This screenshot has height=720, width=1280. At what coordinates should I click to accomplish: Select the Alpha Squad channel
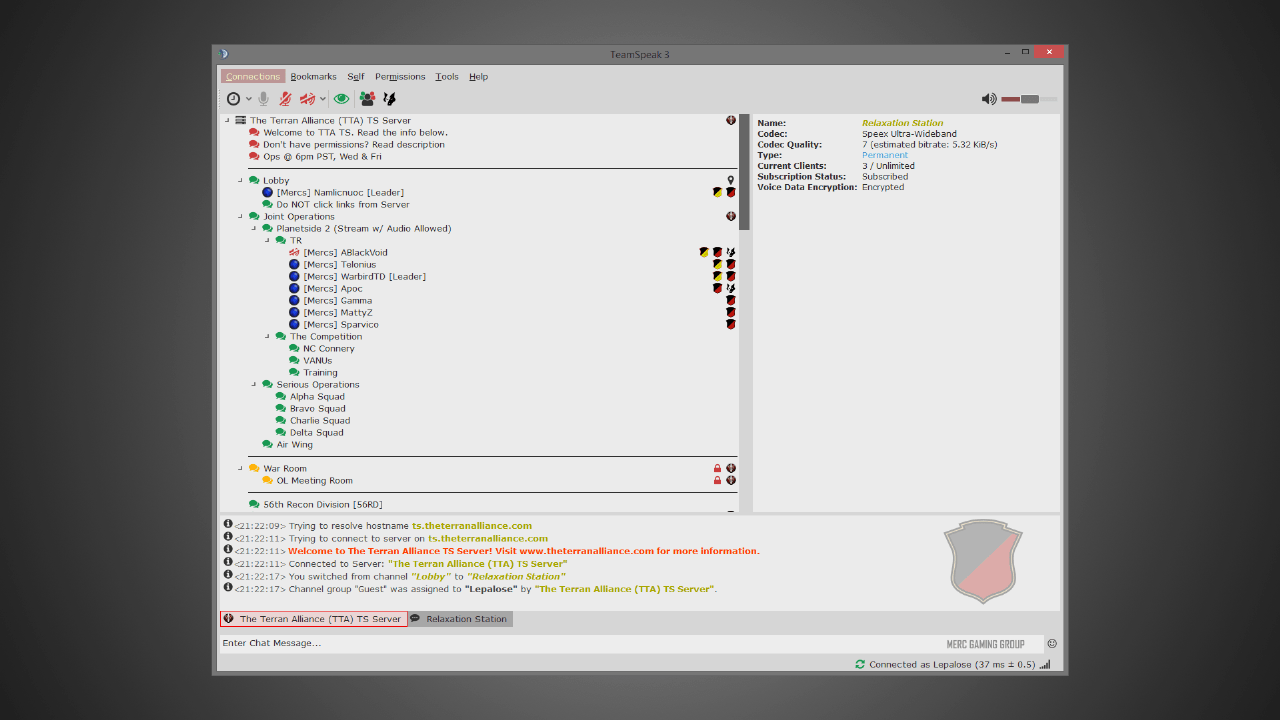coord(317,396)
